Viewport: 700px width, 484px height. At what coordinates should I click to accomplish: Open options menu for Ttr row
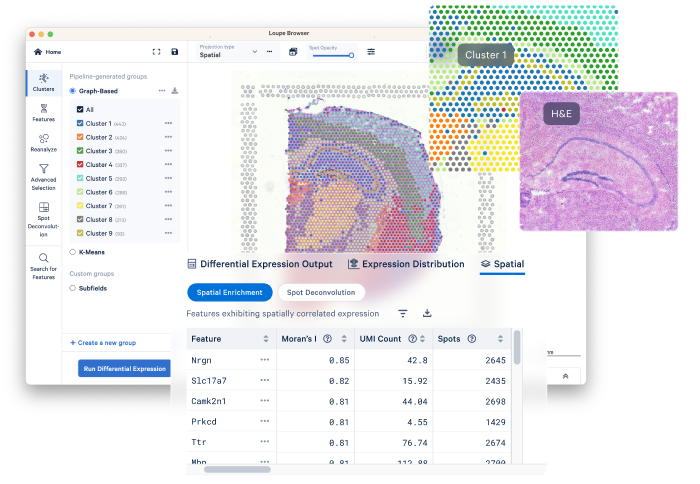click(265, 442)
